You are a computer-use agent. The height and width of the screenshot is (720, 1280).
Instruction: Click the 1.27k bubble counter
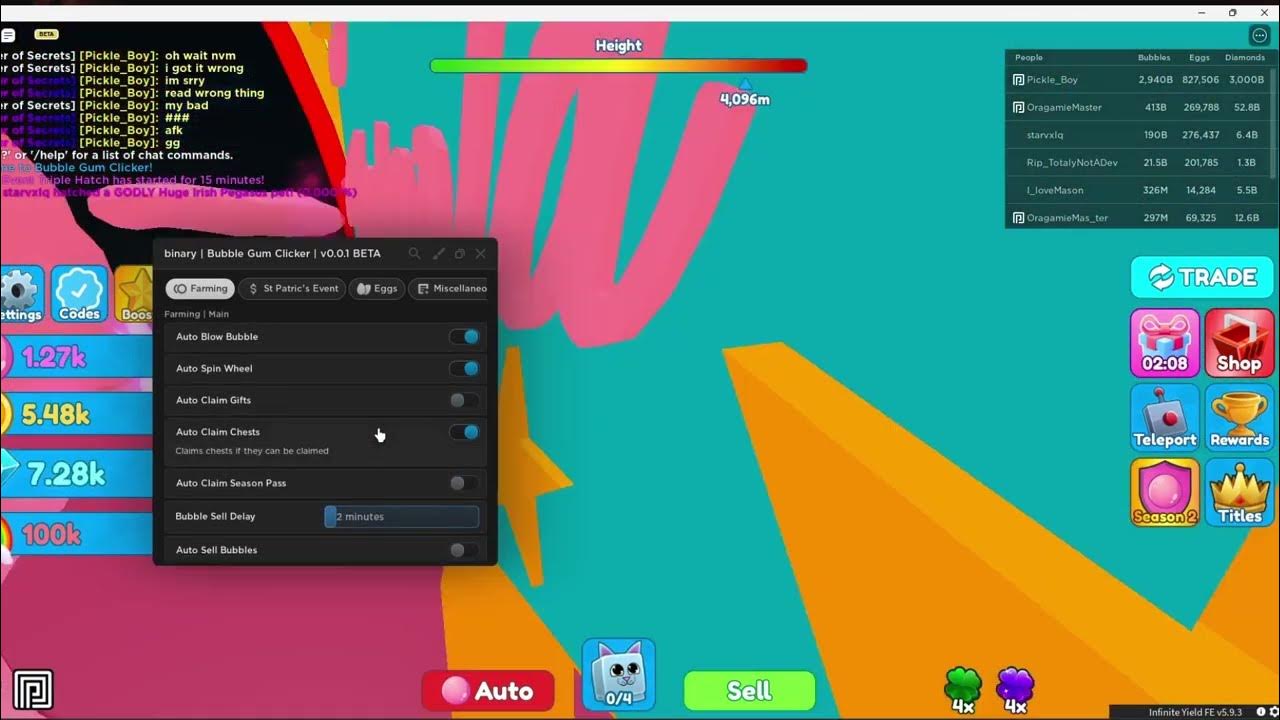(75, 357)
